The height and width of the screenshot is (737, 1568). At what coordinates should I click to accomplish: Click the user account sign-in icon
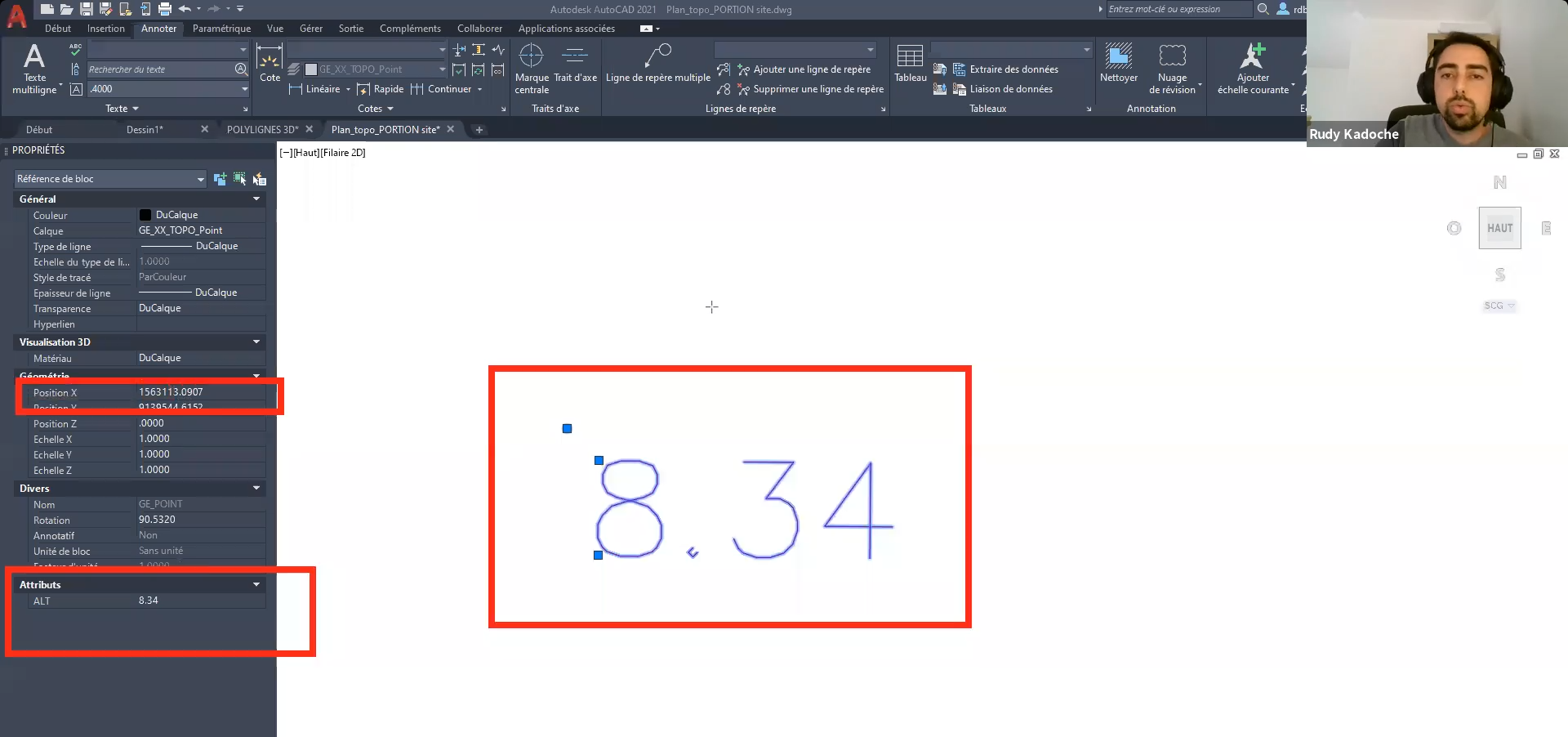point(1283,9)
